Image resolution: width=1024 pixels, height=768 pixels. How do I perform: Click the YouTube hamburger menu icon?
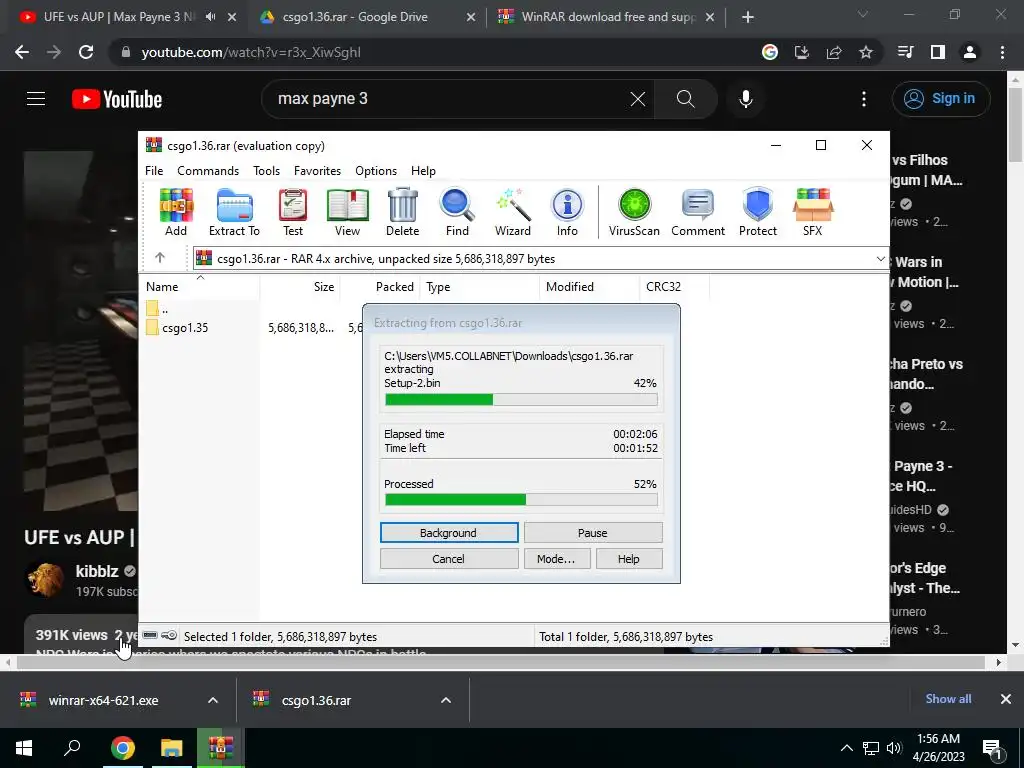[36, 99]
